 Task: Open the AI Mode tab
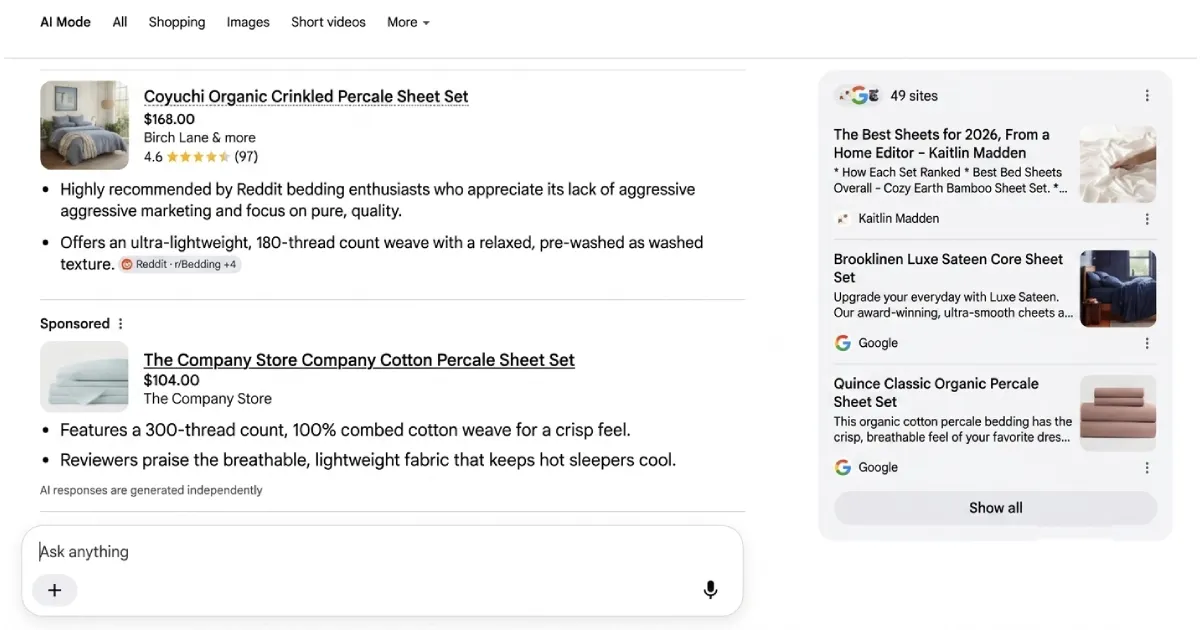65,22
